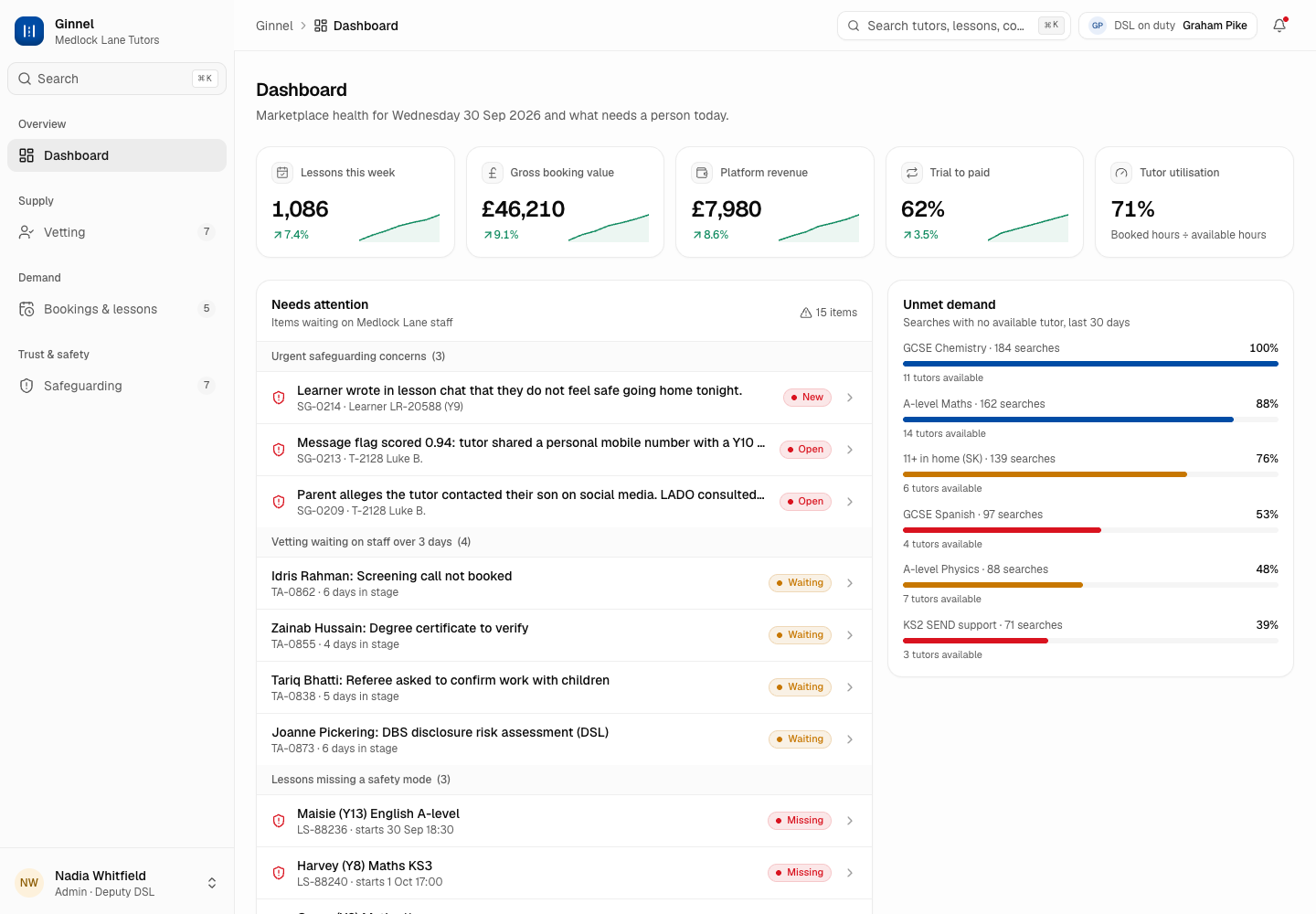The width and height of the screenshot is (1316, 914).
Task: Click the warning triangle next to 15 items
Action: pos(806,313)
